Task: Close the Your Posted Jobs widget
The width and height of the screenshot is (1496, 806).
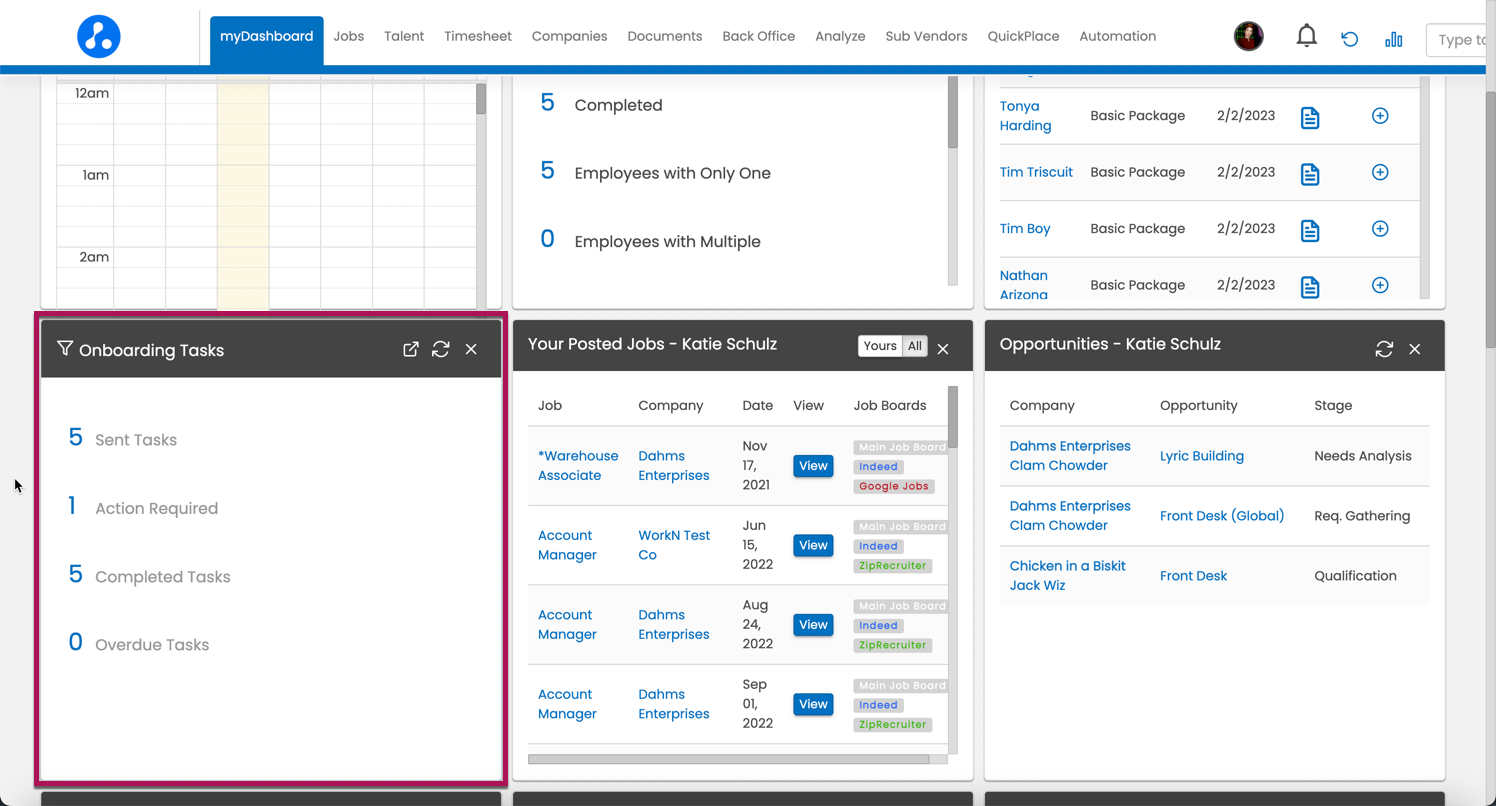Action: tap(943, 349)
